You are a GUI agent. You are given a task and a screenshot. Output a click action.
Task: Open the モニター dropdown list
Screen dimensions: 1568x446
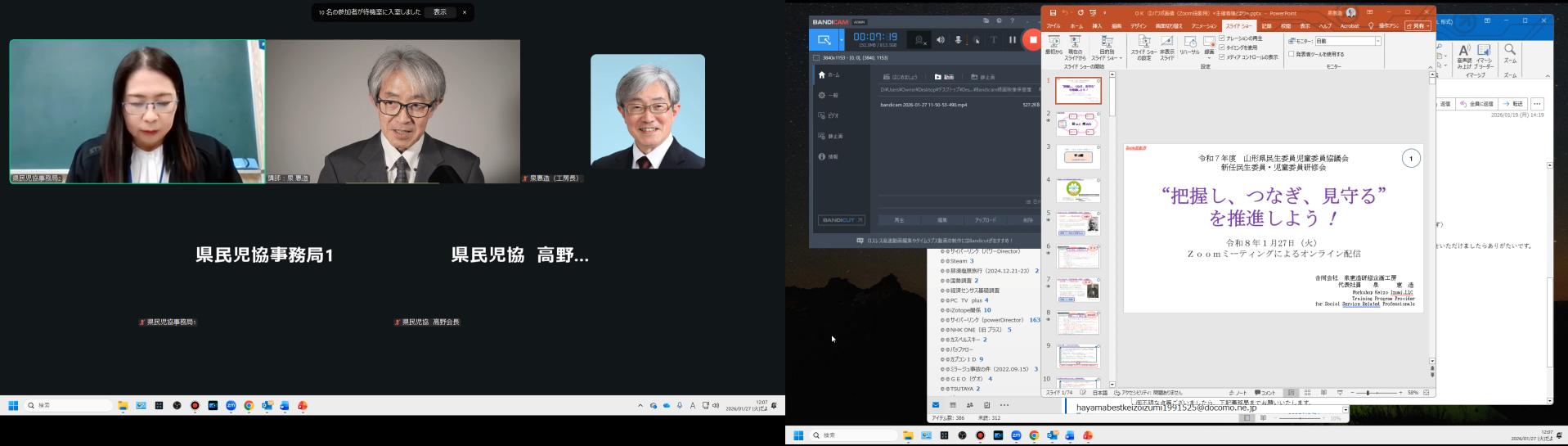pos(1377,41)
